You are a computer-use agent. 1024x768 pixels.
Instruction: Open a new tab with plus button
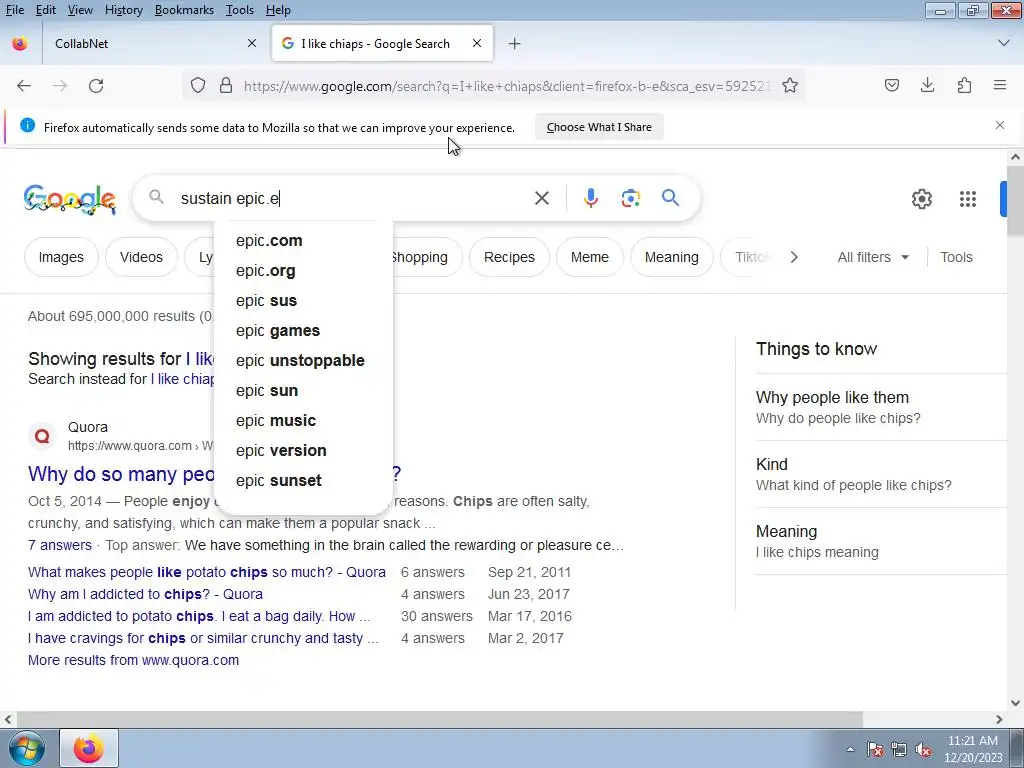tap(515, 44)
